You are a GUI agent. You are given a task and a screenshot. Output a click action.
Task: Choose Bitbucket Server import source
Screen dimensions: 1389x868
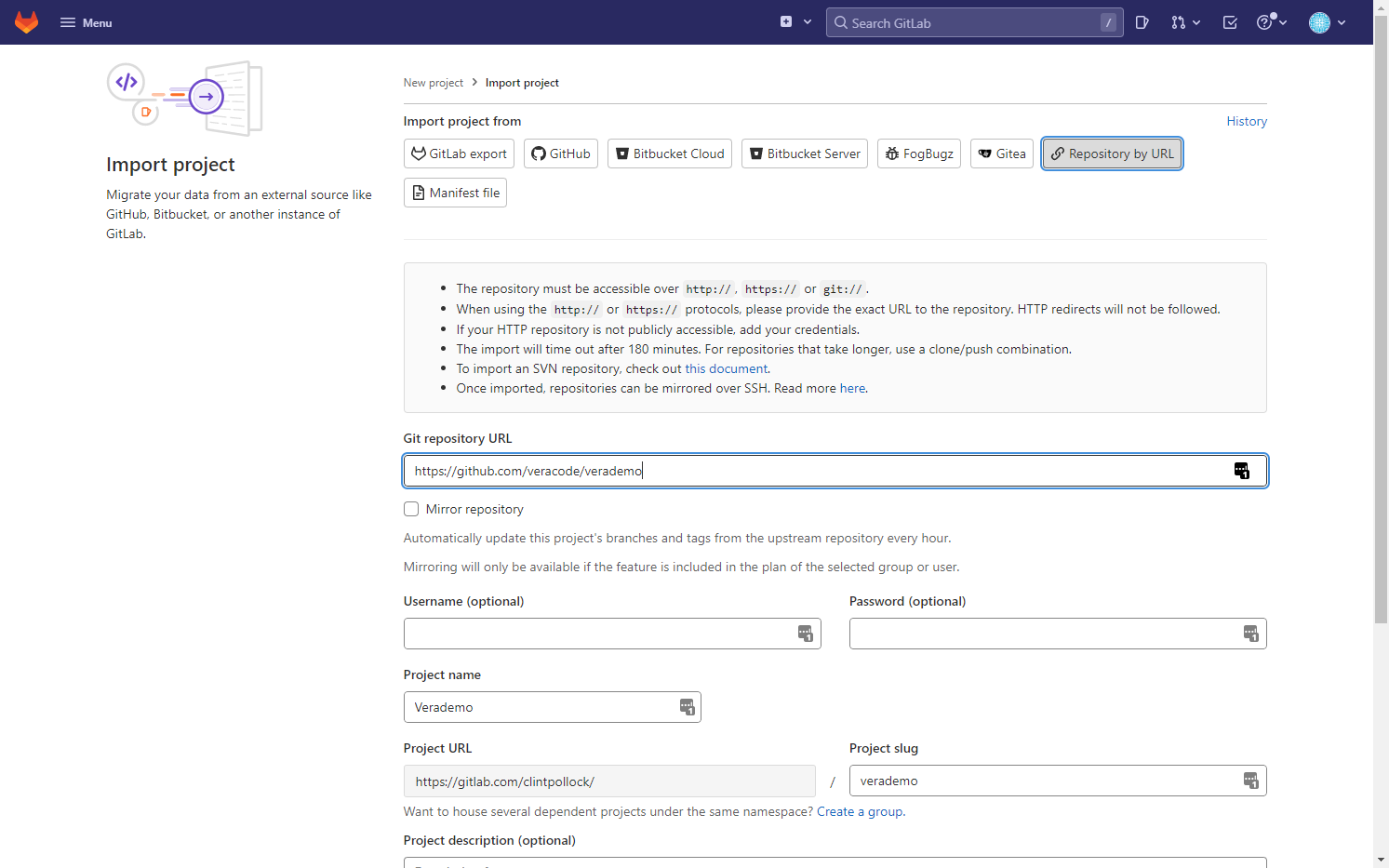[x=805, y=154]
